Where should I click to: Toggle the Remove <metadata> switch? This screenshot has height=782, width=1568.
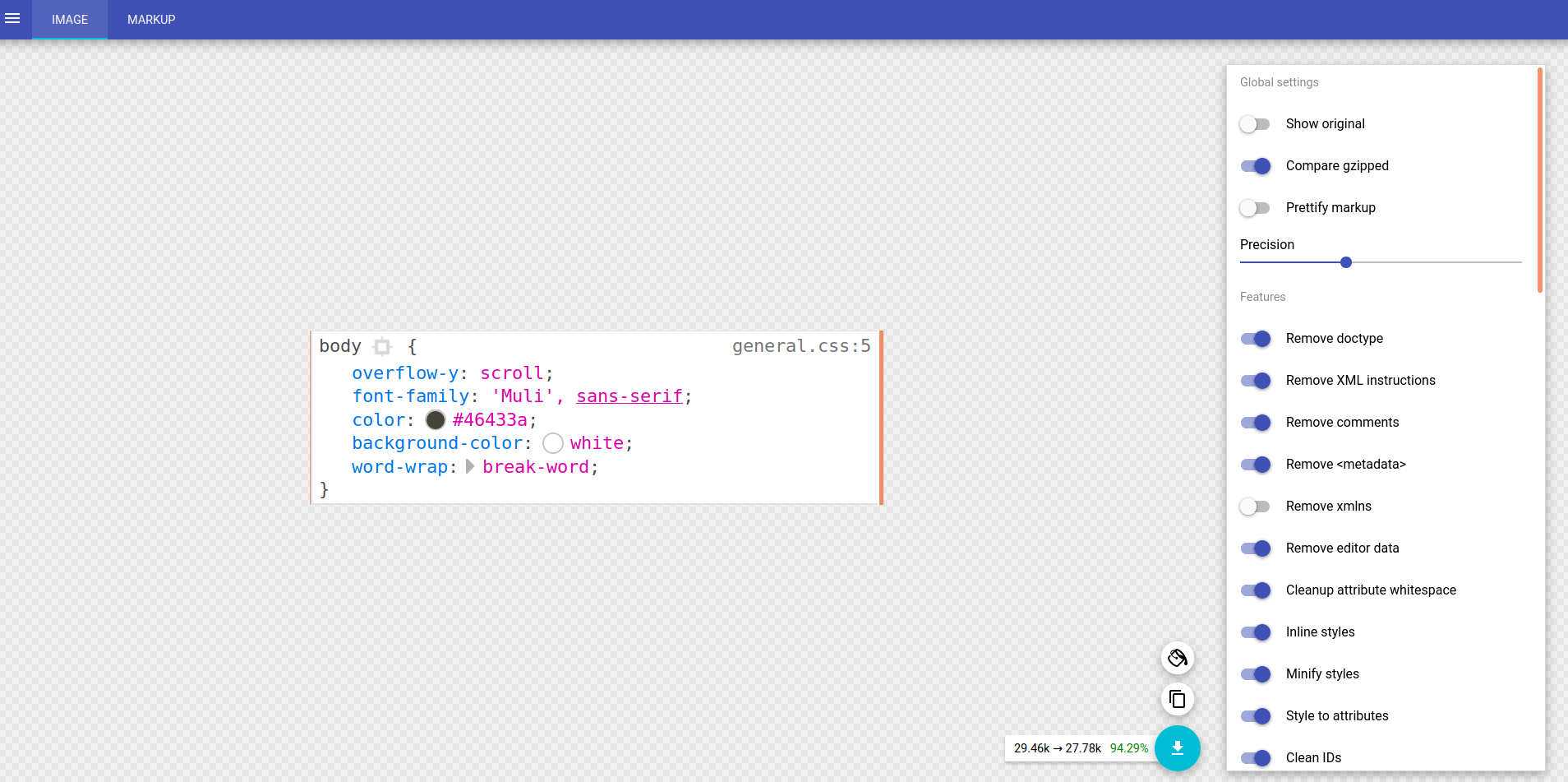(1255, 465)
